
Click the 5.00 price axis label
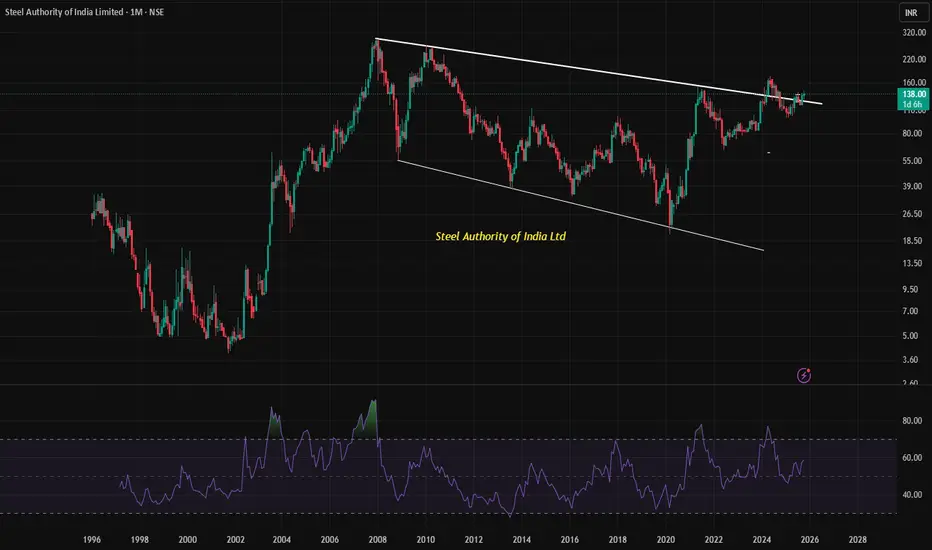910,336
